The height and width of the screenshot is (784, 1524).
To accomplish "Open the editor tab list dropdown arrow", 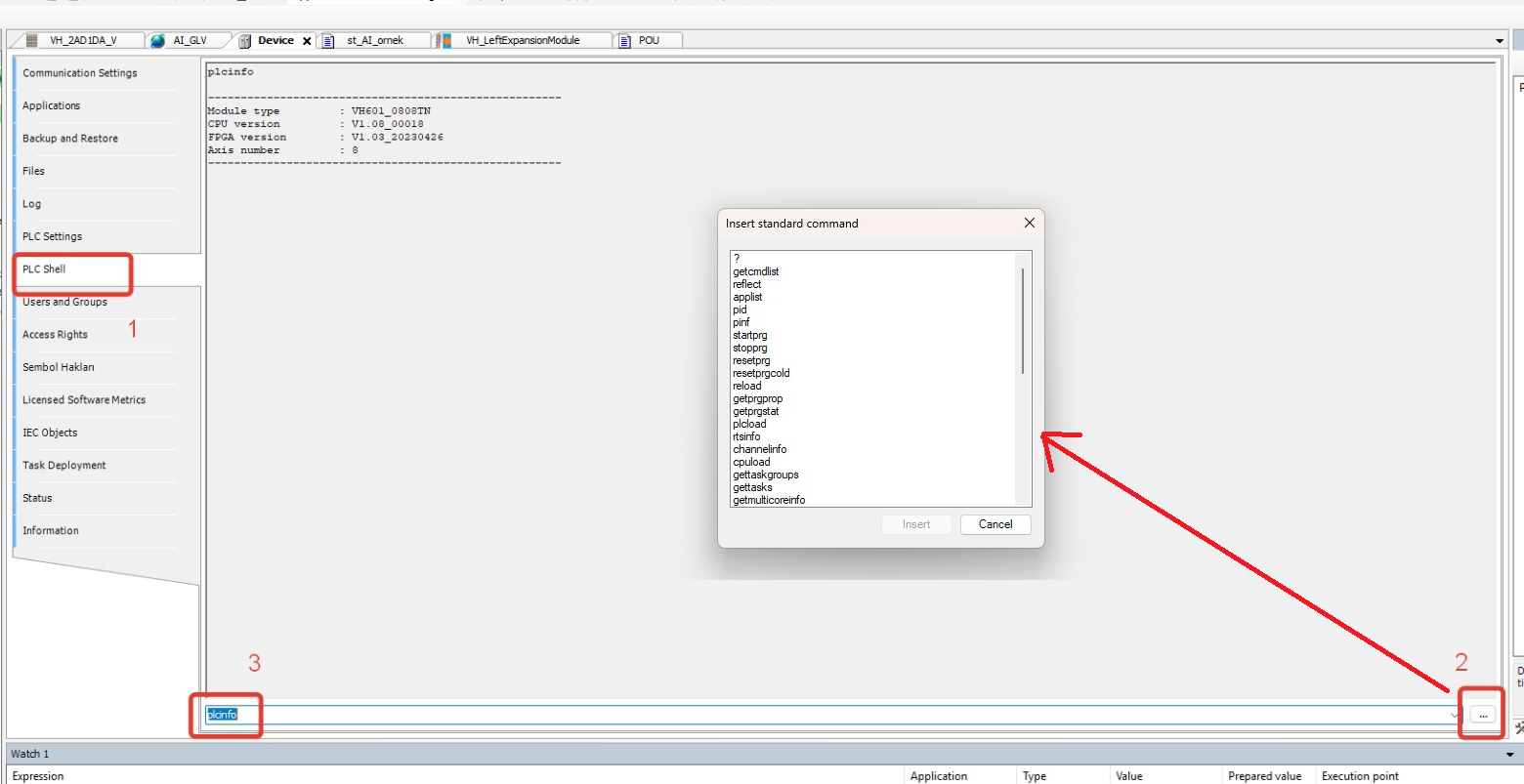I will pos(1500,41).
